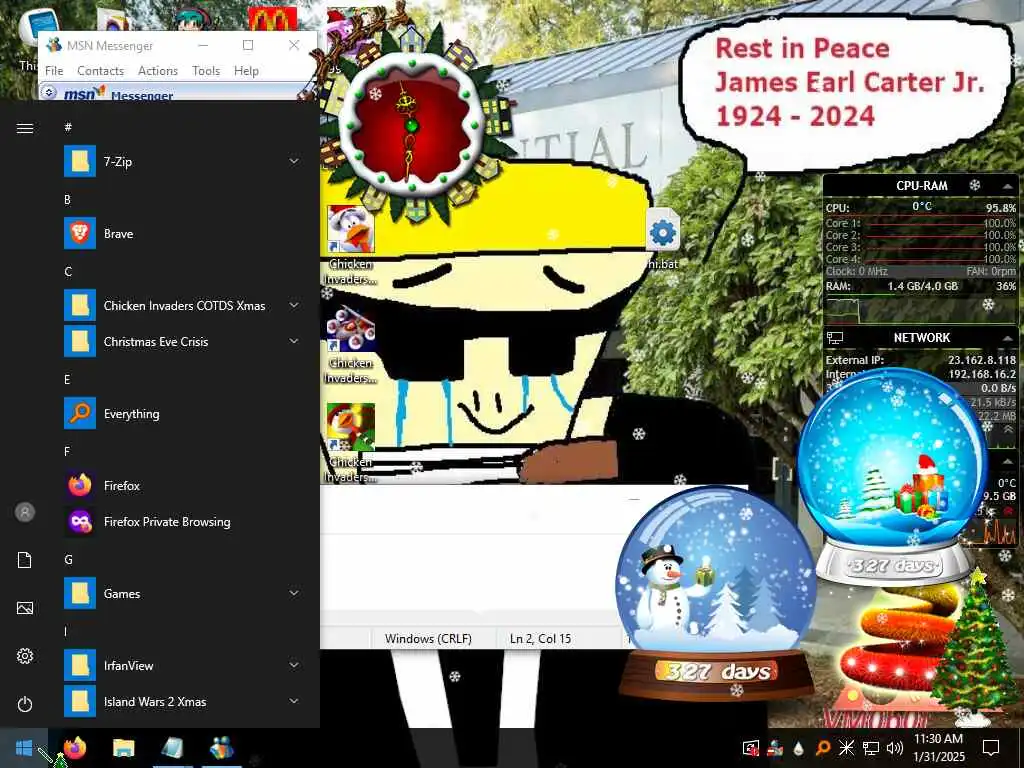
Task: Click the Windows Start button
Action: [x=24, y=748]
